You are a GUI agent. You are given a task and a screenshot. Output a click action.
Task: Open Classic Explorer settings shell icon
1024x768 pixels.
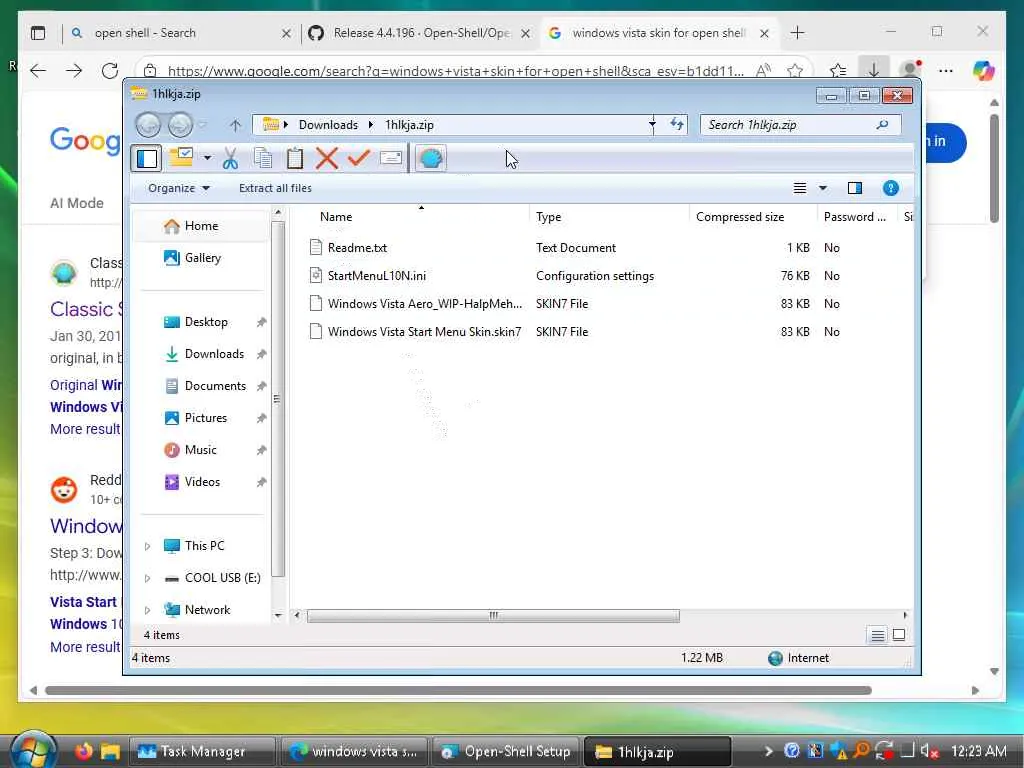430,158
